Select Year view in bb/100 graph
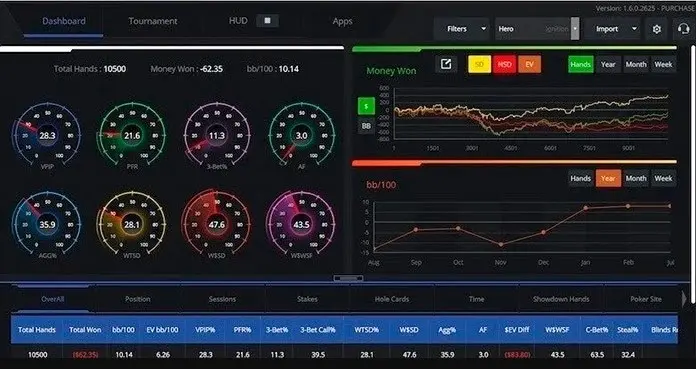Viewport: 696px width, 369px height. [x=608, y=179]
